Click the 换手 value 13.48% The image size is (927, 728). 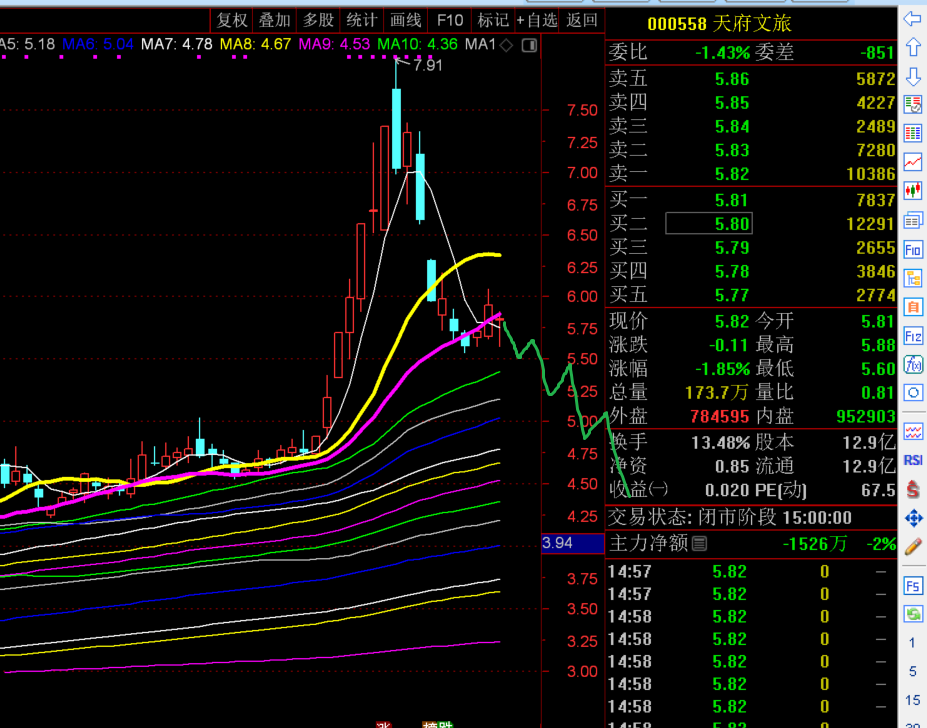pos(721,442)
